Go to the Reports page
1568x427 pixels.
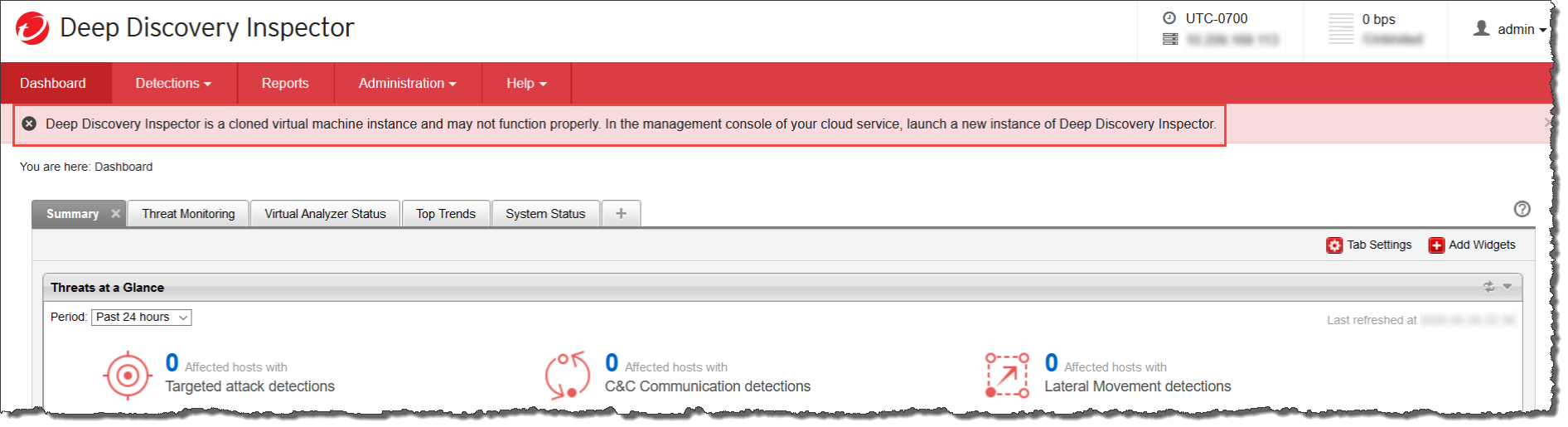[x=285, y=84]
